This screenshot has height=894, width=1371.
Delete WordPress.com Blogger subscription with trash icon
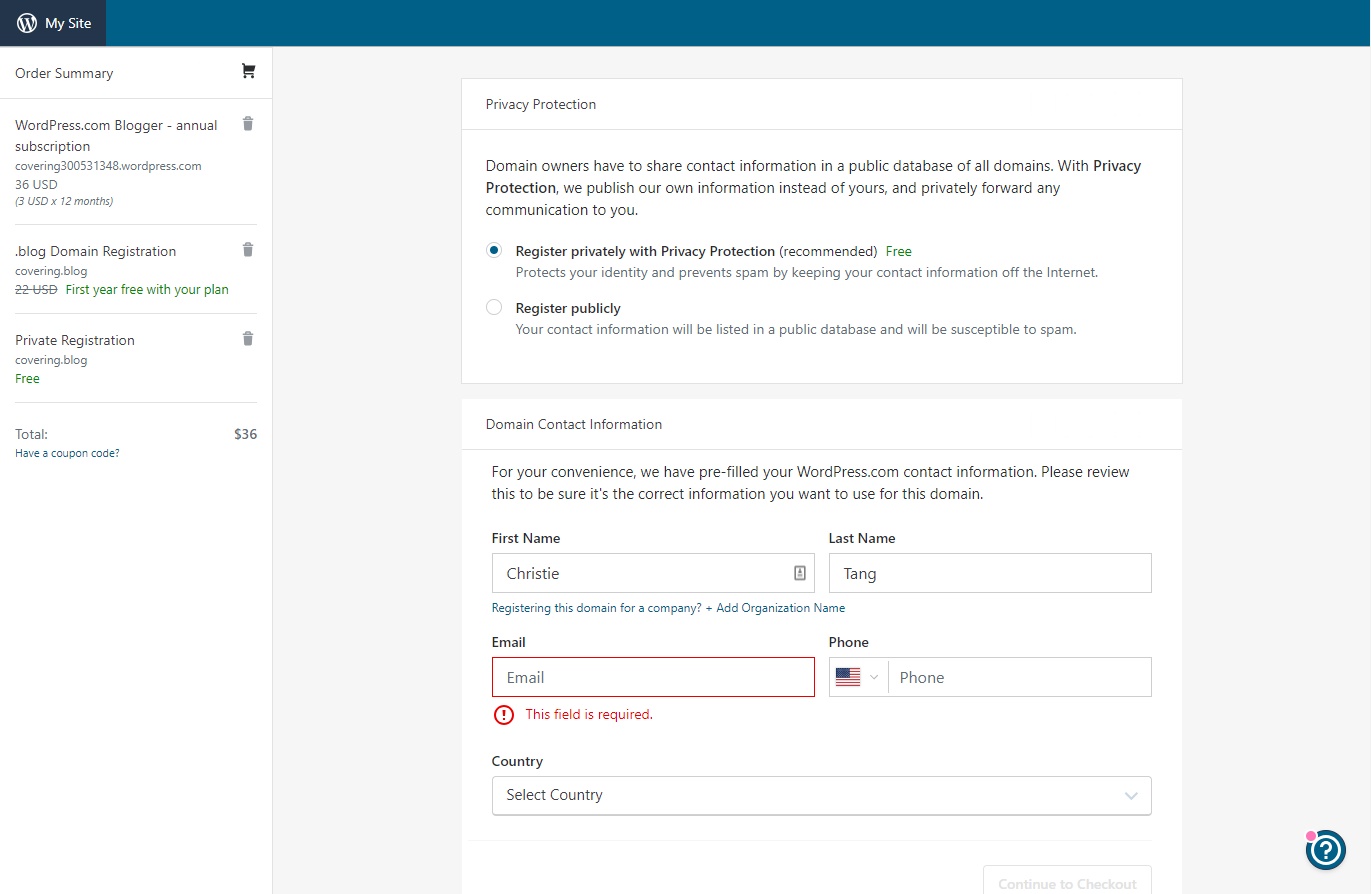(x=248, y=124)
